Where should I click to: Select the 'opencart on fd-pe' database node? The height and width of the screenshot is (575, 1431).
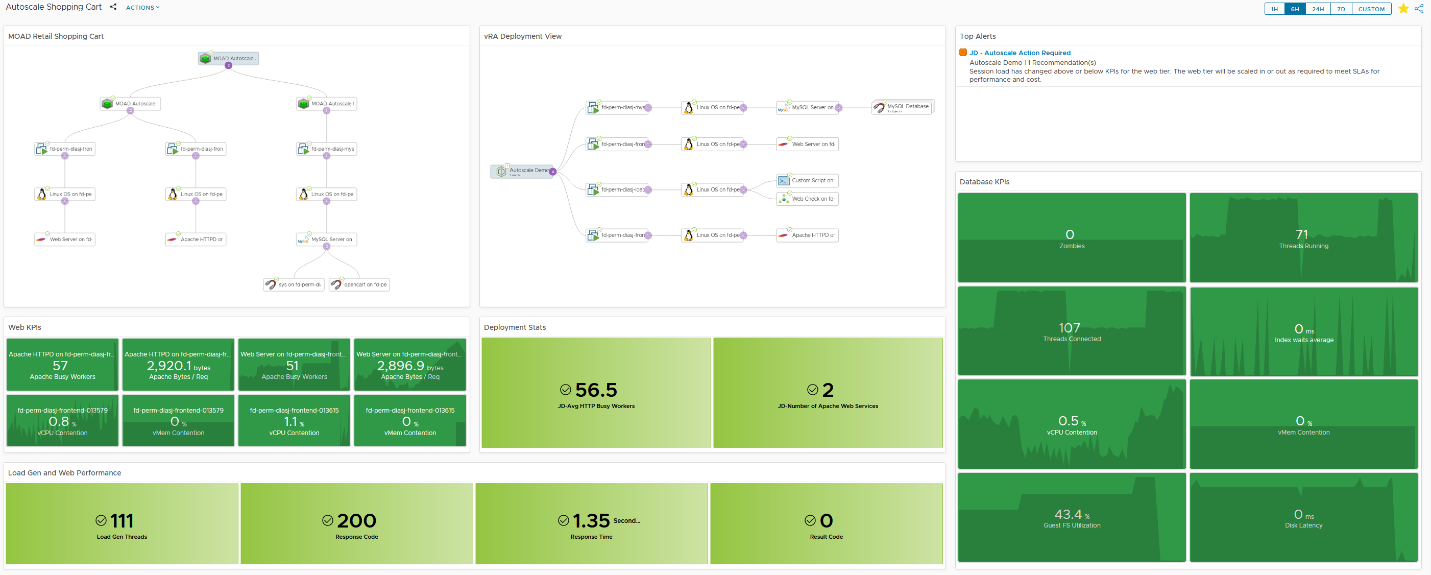pyautogui.click(x=359, y=285)
